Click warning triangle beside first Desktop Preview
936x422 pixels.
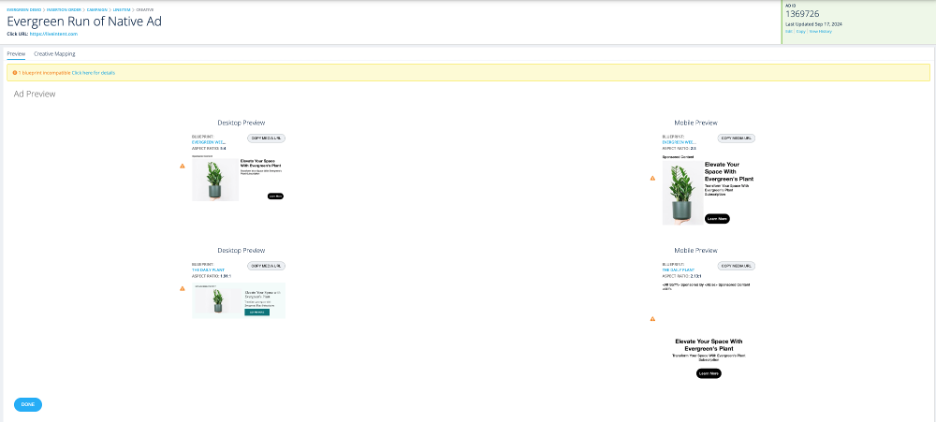[x=182, y=166]
